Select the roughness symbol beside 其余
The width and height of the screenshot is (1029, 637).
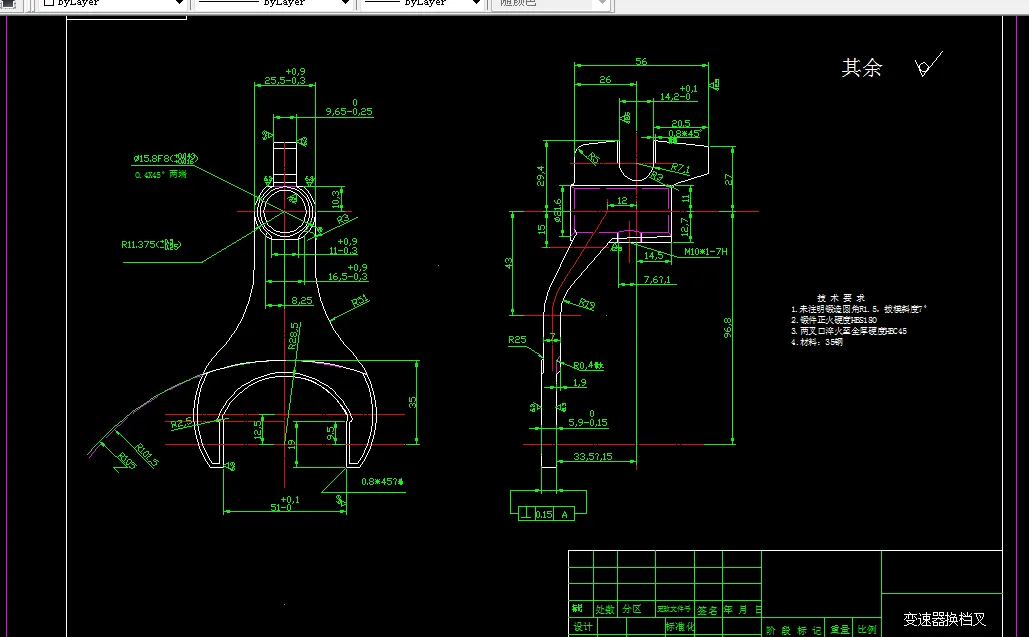click(x=928, y=64)
